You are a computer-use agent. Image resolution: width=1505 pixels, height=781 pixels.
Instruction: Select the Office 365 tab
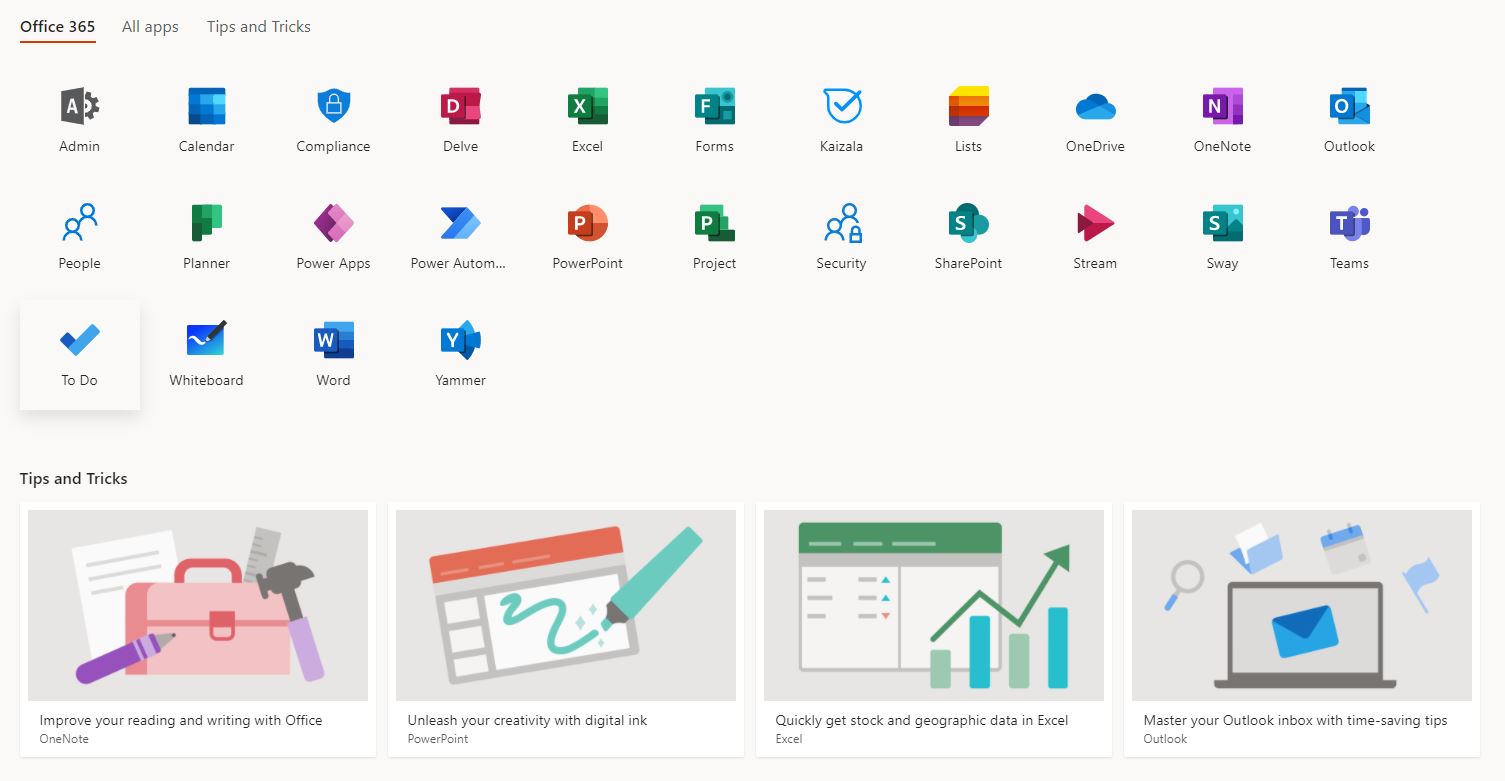pyautogui.click(x=58, y=27)
